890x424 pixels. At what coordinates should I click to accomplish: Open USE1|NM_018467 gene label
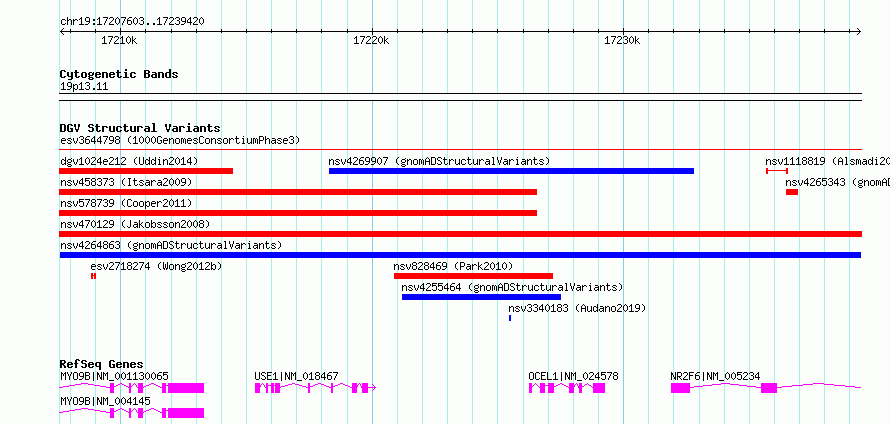[296, 376]
